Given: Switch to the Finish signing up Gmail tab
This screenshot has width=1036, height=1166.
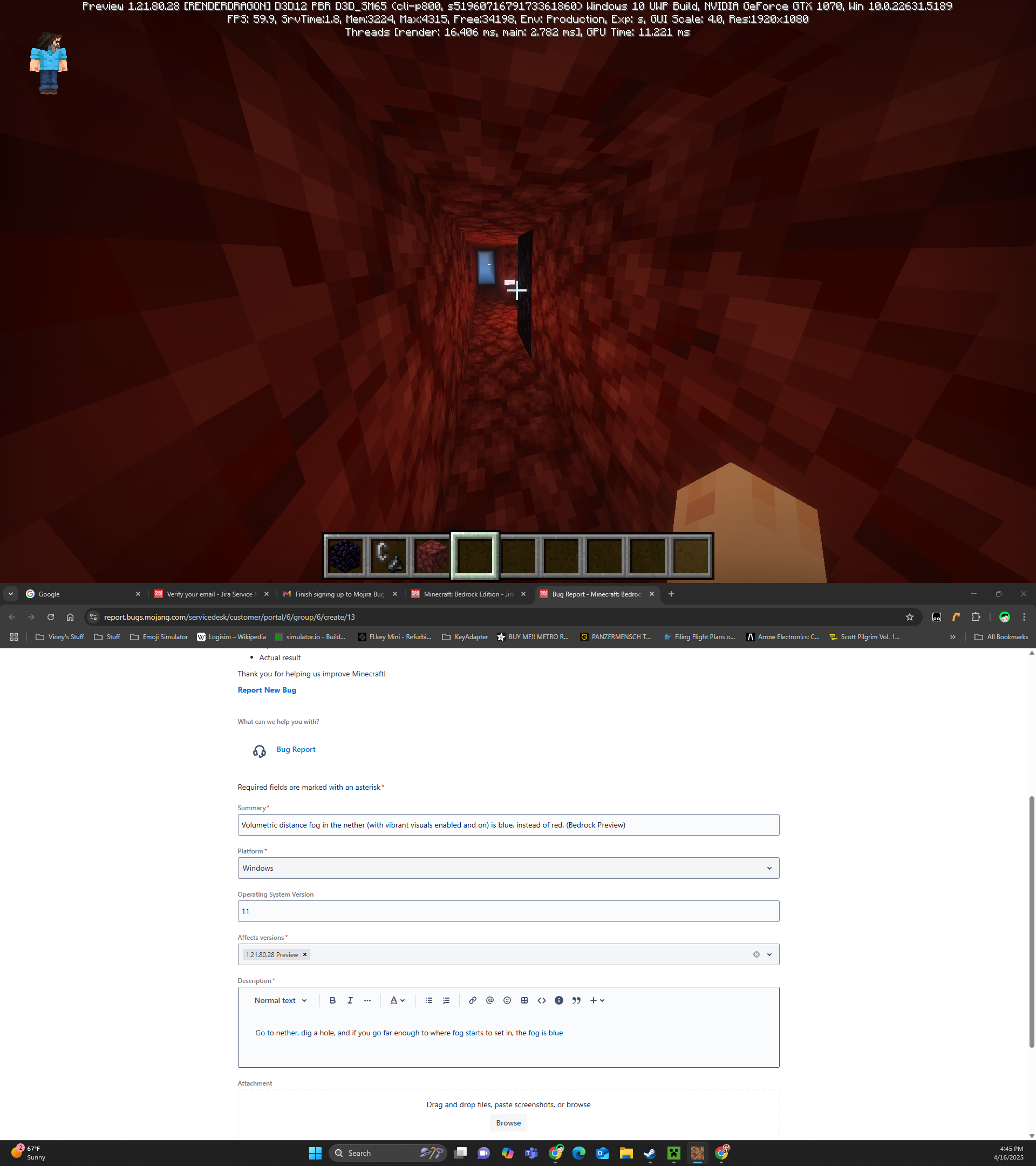Looking at the screenshot, I should (x=339, y=594).
